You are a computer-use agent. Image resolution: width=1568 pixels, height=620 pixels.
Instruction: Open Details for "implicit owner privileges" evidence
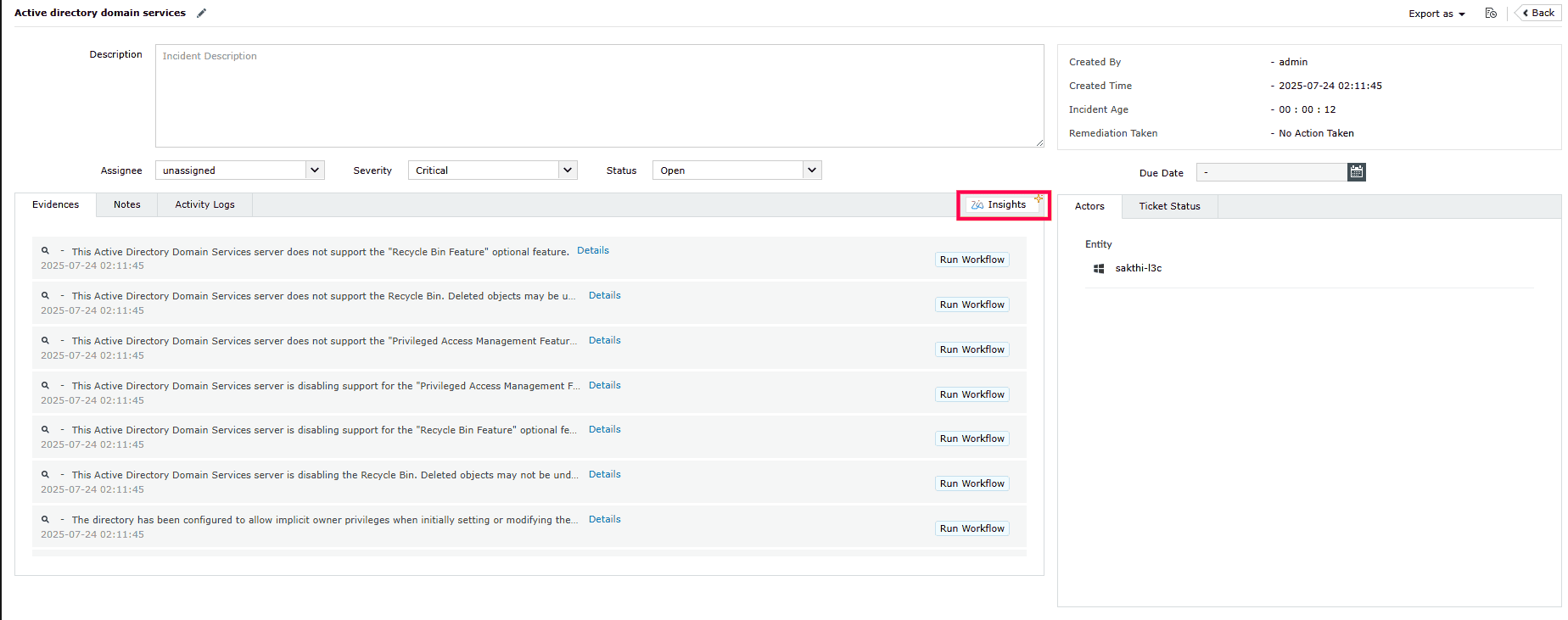click(605, 519)
